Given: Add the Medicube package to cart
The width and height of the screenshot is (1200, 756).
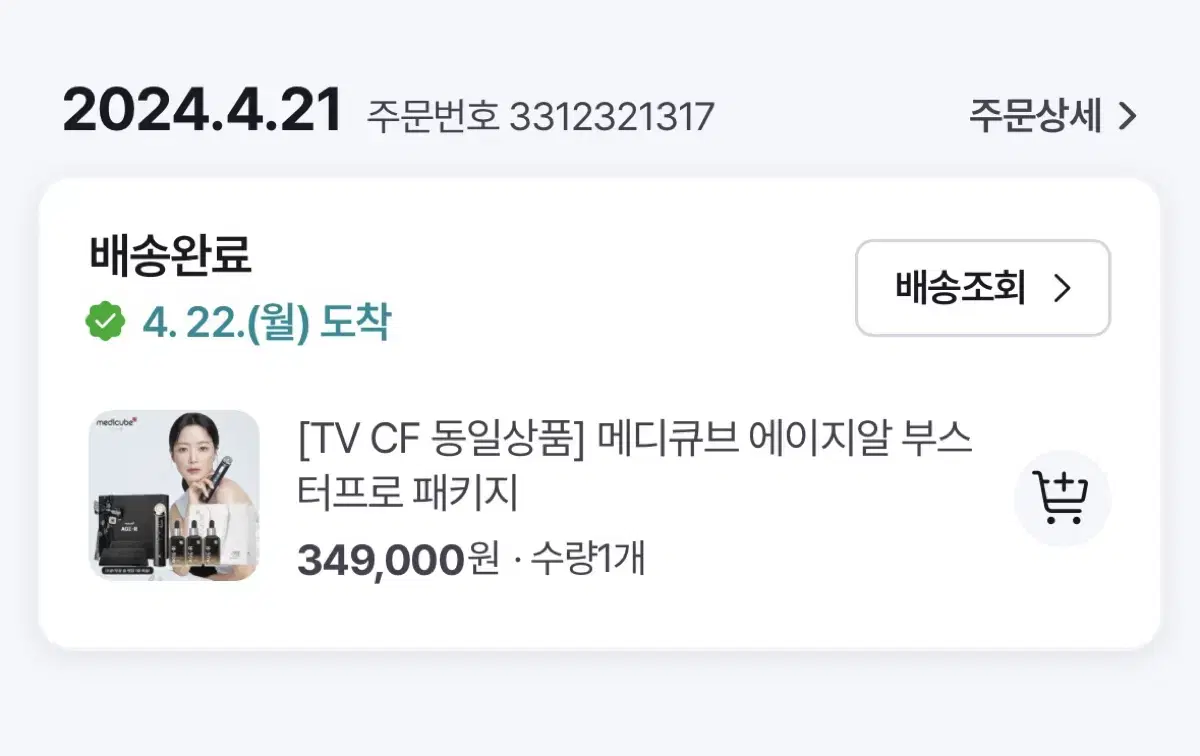Looking at the screenshot, I should [1063, 498].
